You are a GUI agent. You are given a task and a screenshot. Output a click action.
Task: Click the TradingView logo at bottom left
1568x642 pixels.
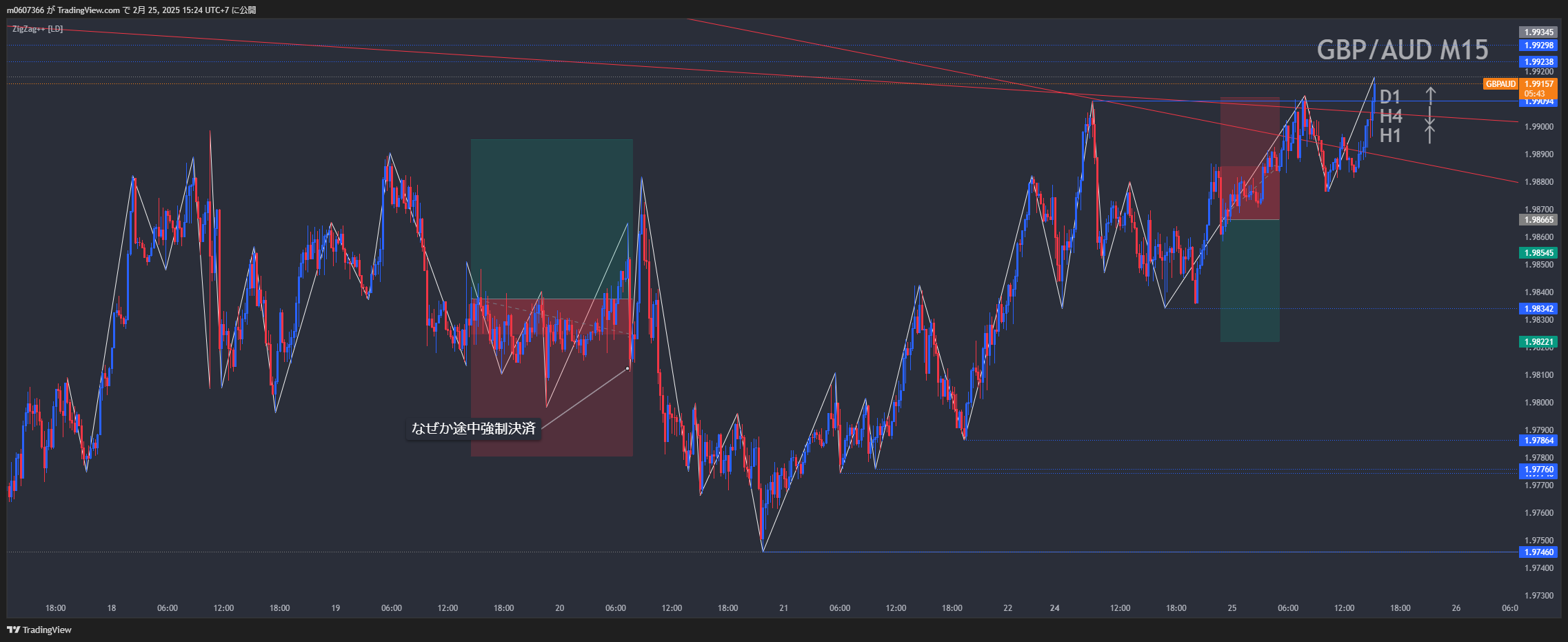coord(39,630)
